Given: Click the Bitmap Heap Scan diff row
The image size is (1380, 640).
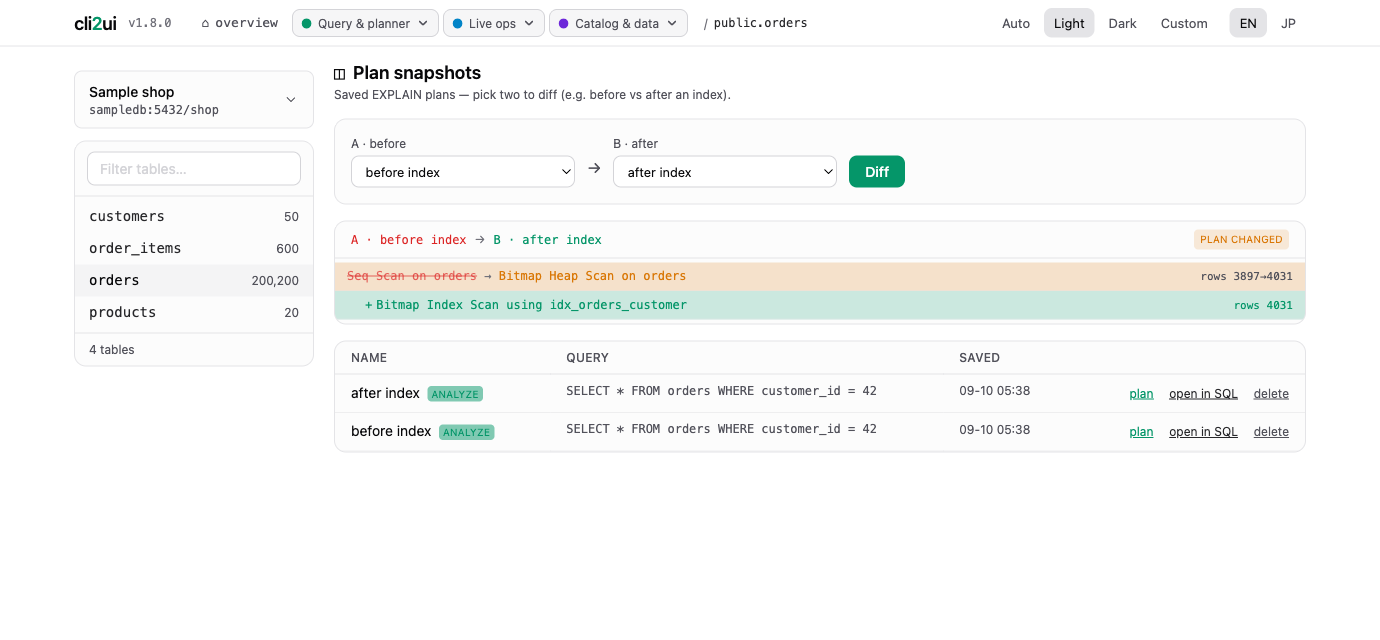Looking at the screenshot, I should click(820, 277).
